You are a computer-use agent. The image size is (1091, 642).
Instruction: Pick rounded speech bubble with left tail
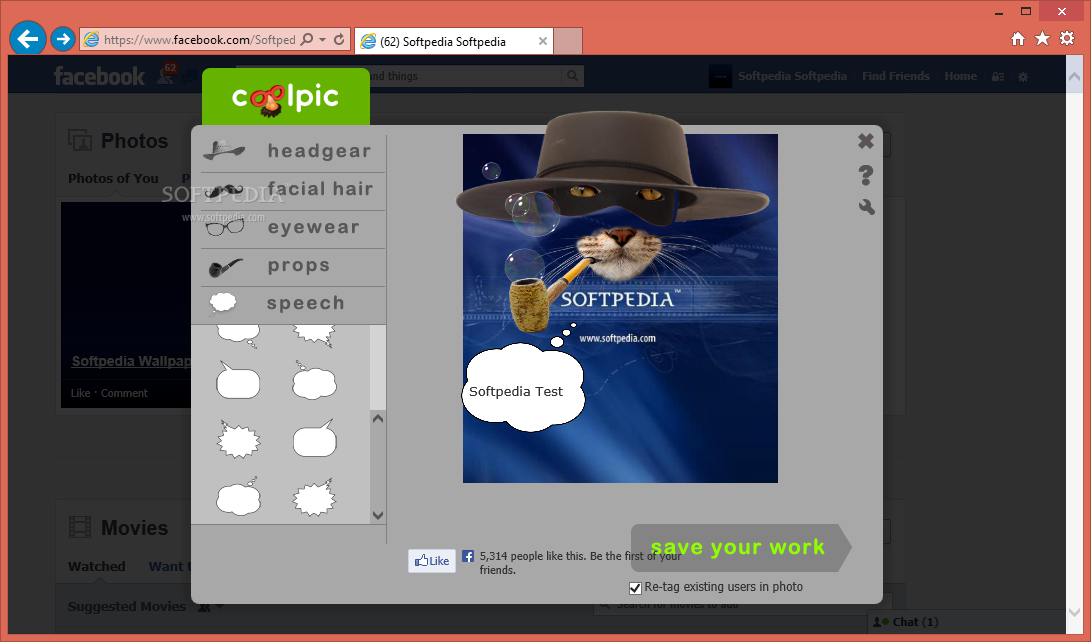(x=238, y=380)
